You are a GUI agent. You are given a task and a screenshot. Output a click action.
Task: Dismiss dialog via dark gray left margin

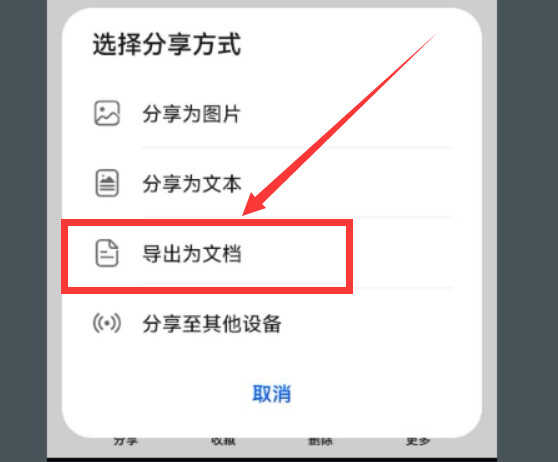23,231
